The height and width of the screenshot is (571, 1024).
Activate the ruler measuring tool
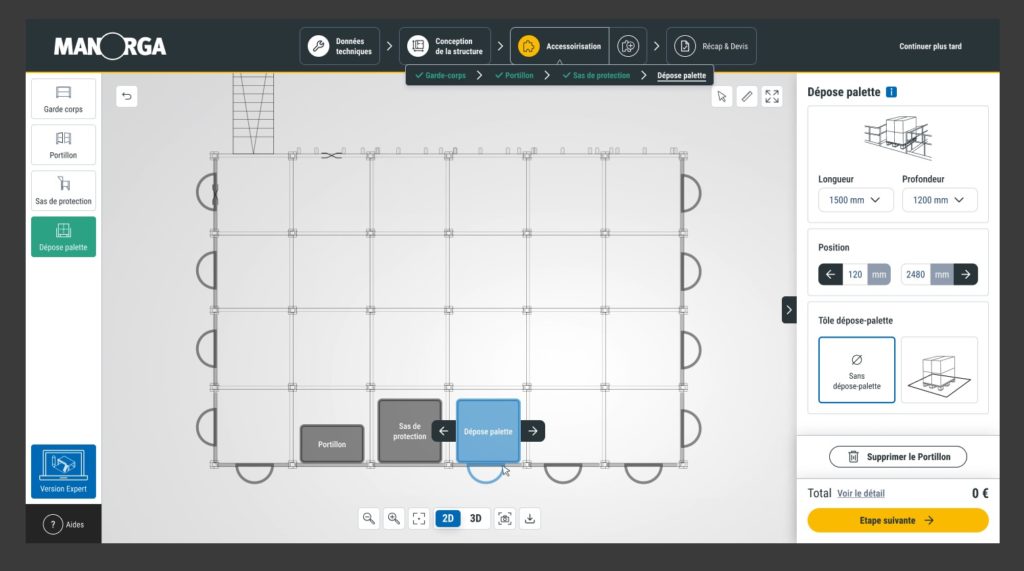(747, 97)
